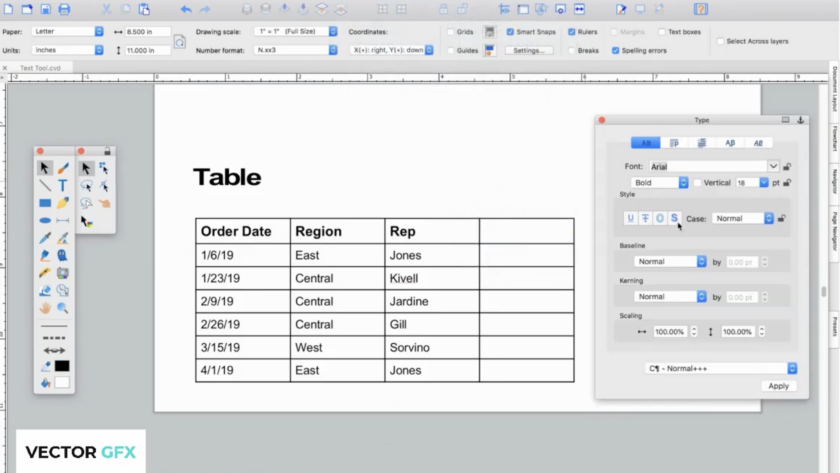This screenshot has height=473, width=840.
Task: Toggle outline style in Type panel
Action: (x=659, y=218)
